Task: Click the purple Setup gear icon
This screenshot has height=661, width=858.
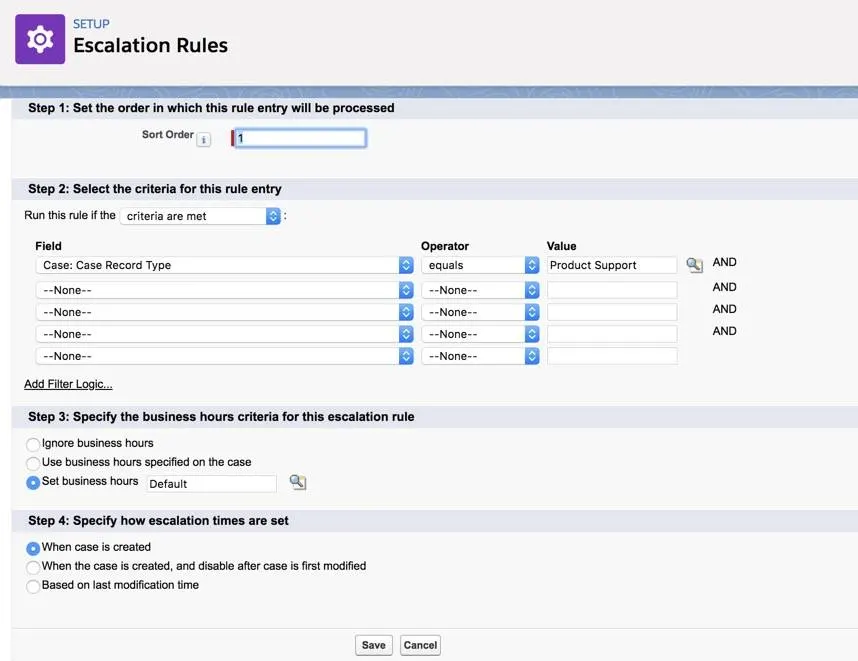Action: (40, 39)
